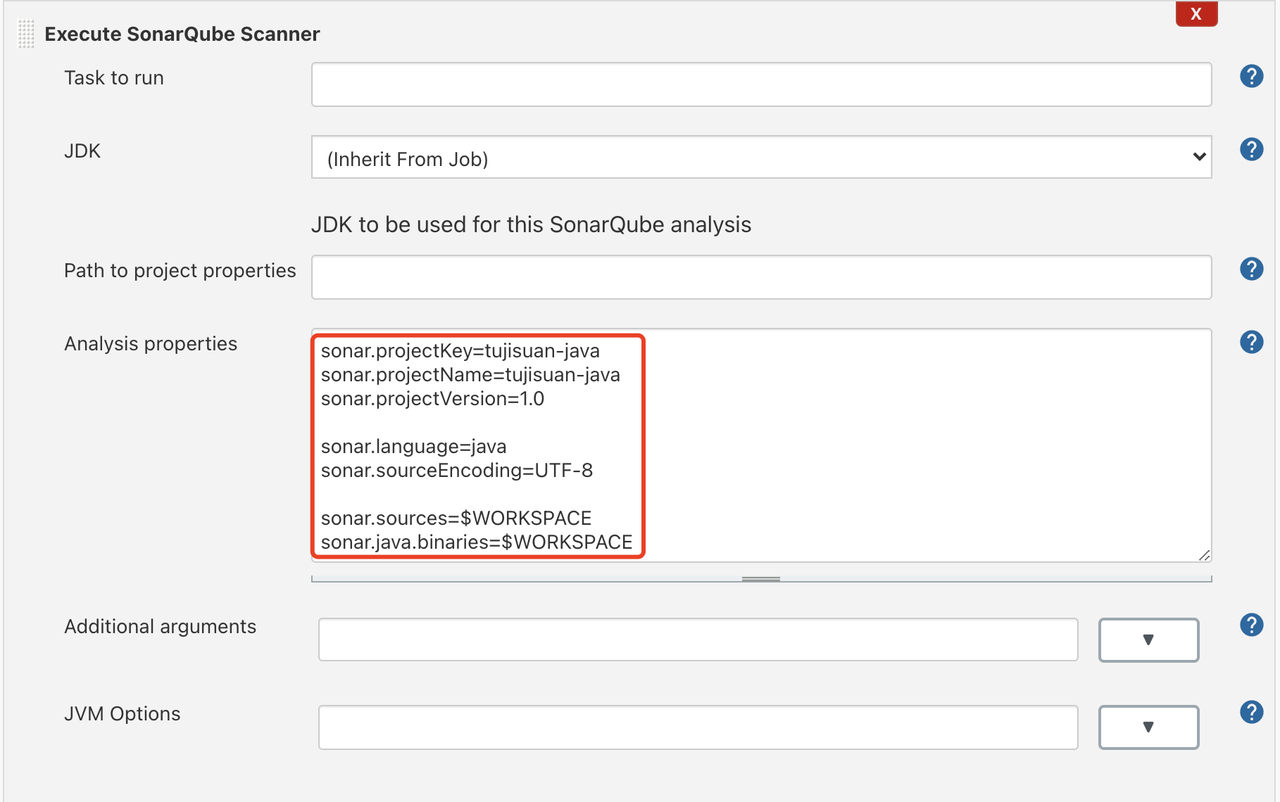Viewport: 1280px width, 802px height.
Task: Show help for Path to project properties
Action: tap(1251, 268)
